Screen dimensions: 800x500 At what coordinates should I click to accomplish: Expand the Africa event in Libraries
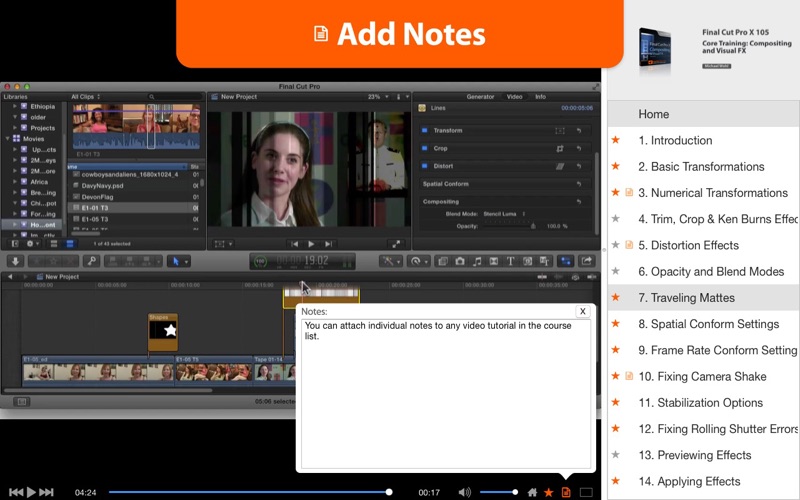point(15,182)
